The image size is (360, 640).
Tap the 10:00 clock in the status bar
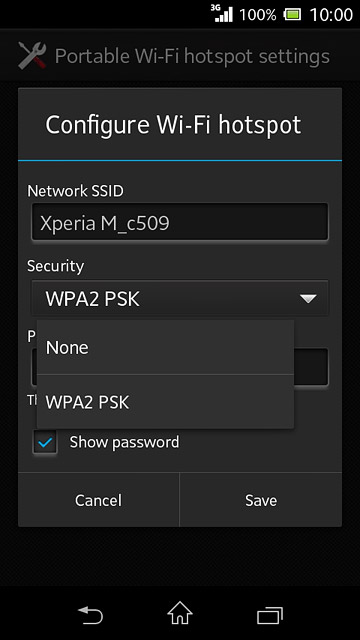[331, 15]
